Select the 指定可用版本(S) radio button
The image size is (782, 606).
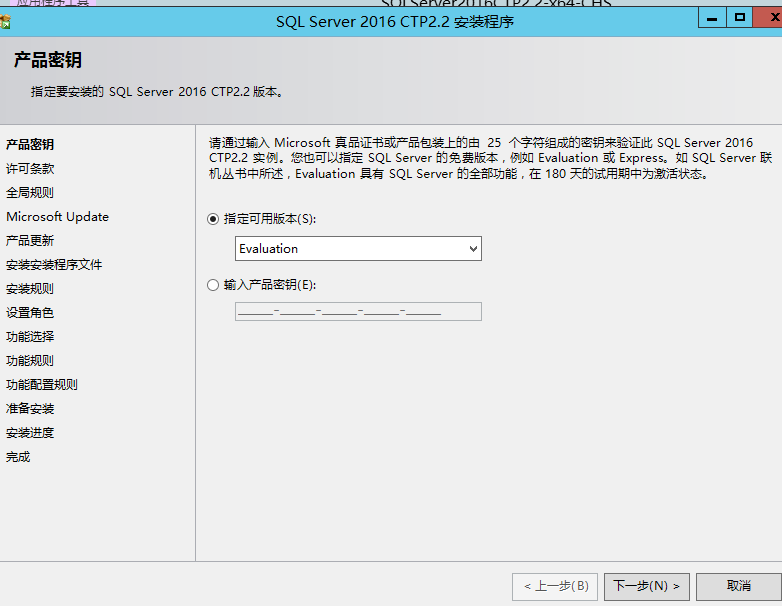pyautogui.click(x=213, y=219)
